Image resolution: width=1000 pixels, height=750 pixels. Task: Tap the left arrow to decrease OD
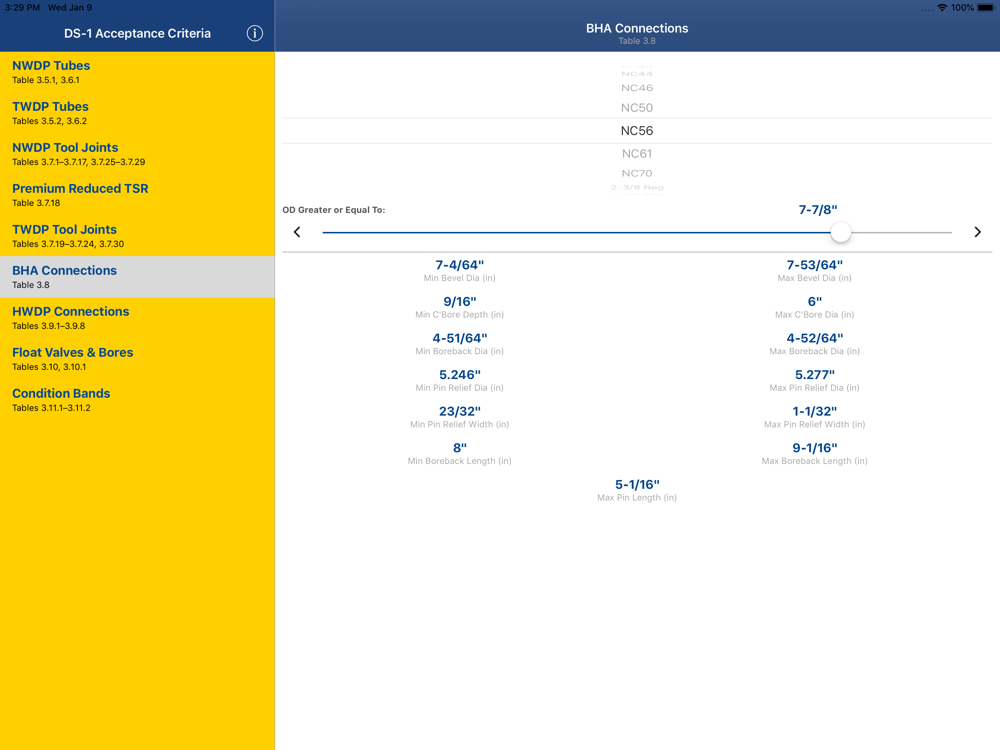point(297,232)
